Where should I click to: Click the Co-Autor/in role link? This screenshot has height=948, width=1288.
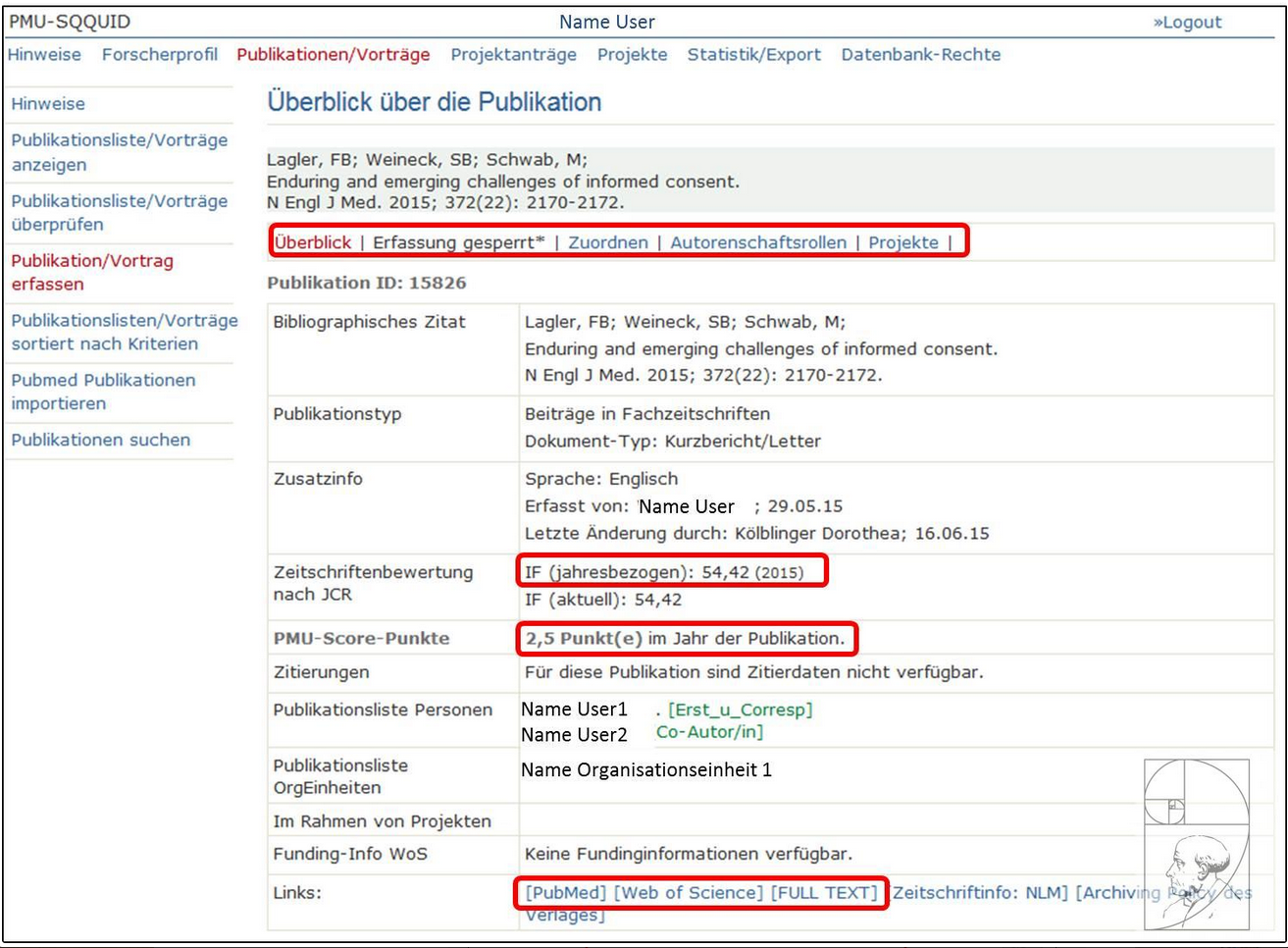click(710, 732)
